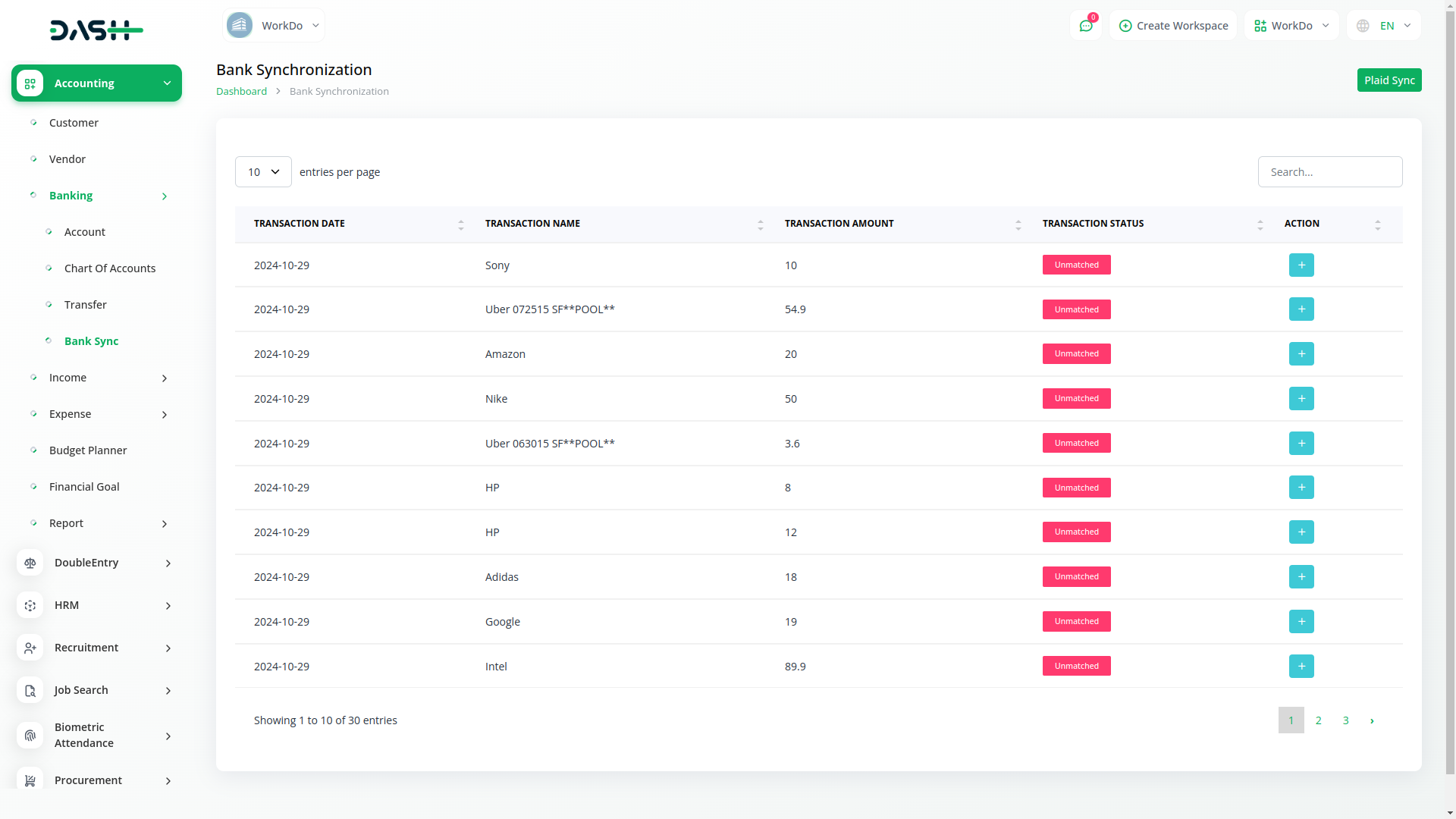
Task: Click the Dashboard breadcrumb link
Action: point(241,91)
